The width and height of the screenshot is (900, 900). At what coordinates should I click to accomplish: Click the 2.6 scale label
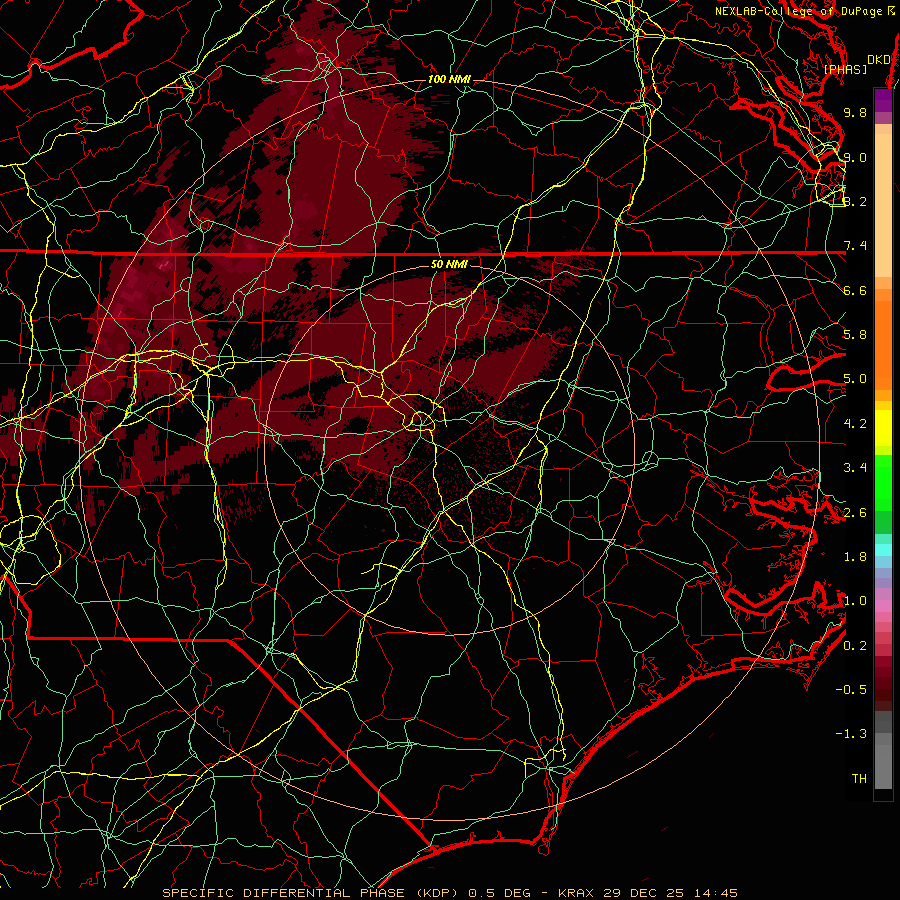tap(855, 513)
